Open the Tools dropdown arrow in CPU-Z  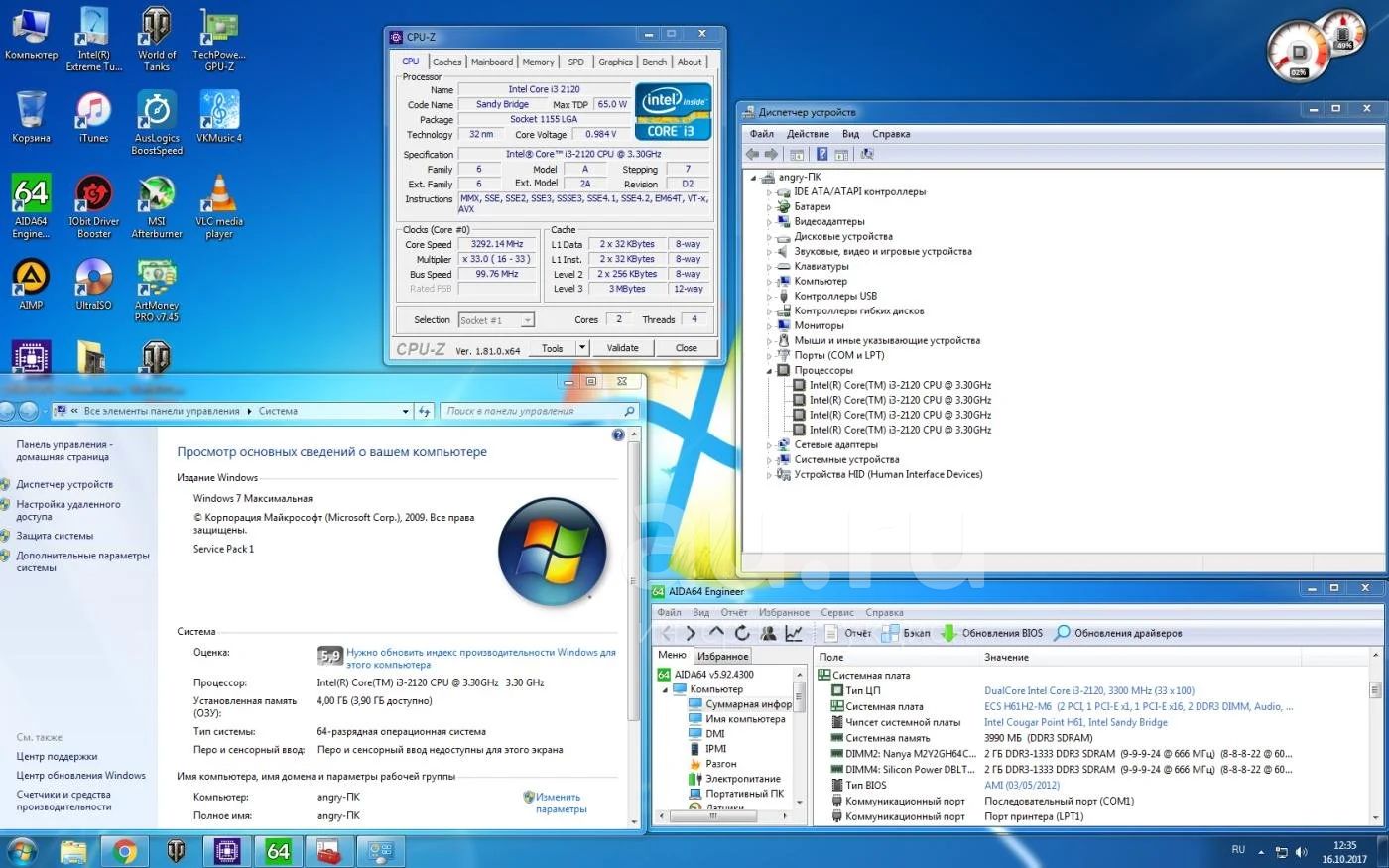(582, 348)
